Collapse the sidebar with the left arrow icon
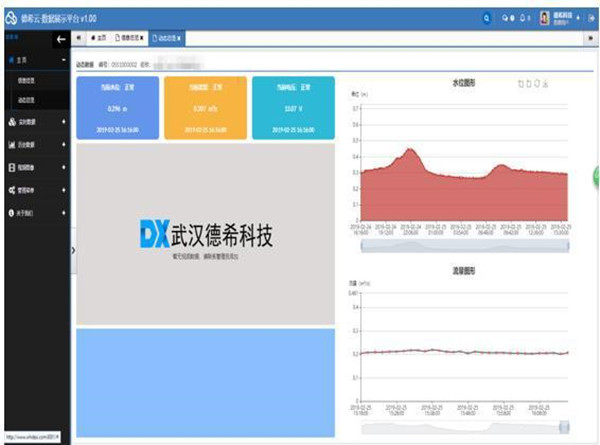Viewport: 600px width, 445px height. [x=62, y=38]
